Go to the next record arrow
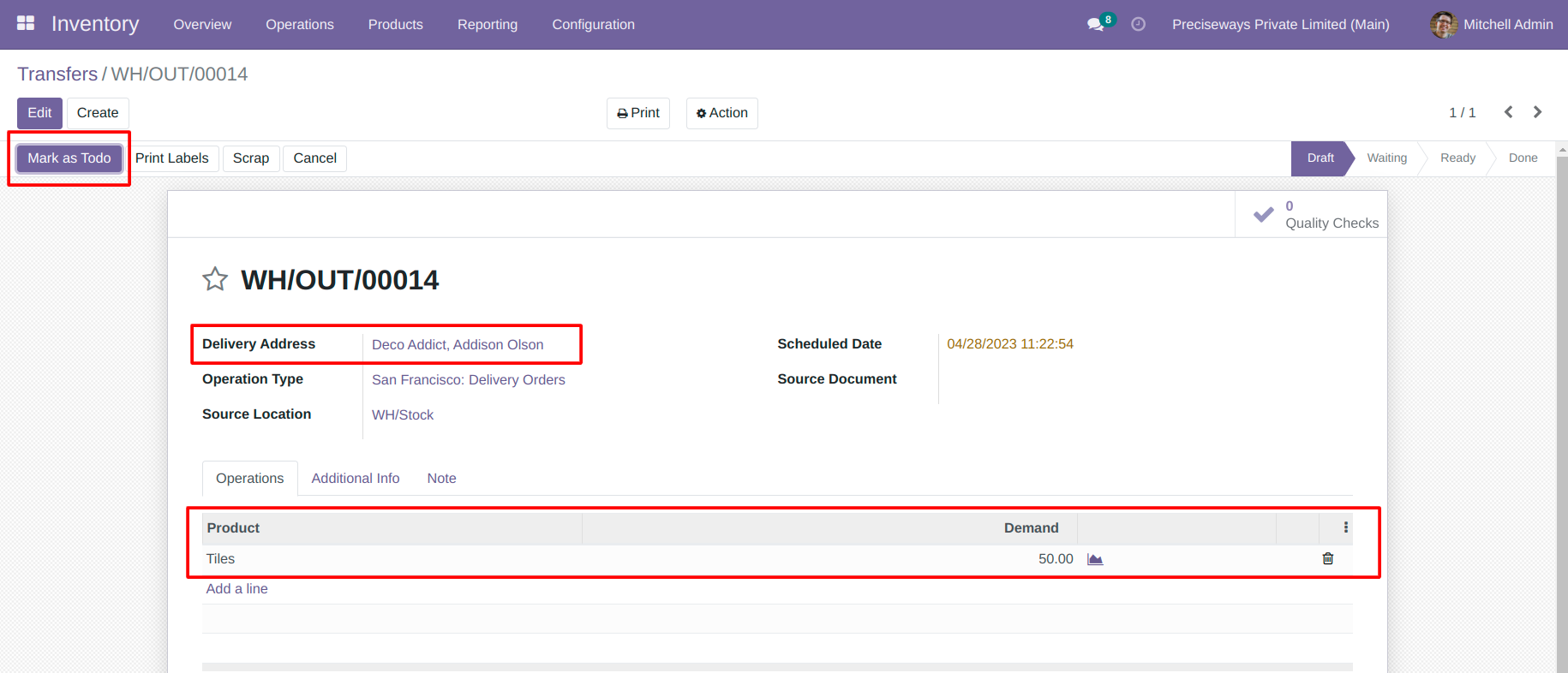Image resolution: width=1568 pixels, height=673 pixels. click(x=1538, y=112)
